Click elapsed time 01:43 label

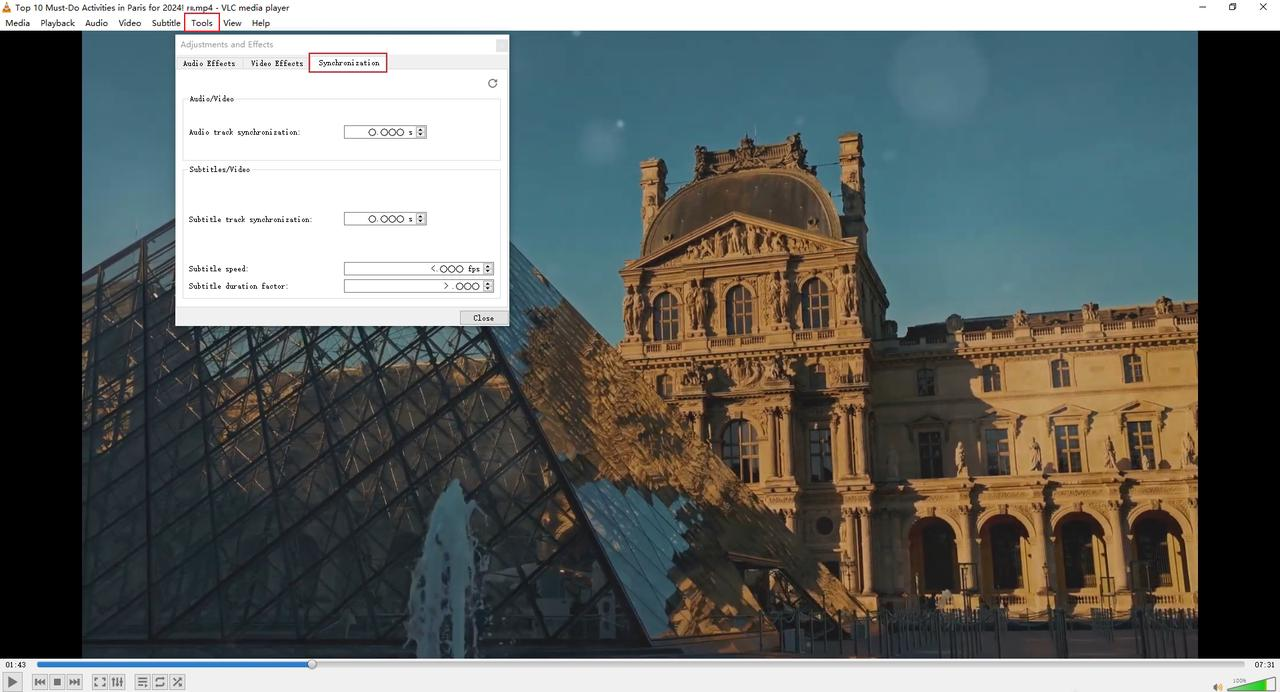[15, 664]
